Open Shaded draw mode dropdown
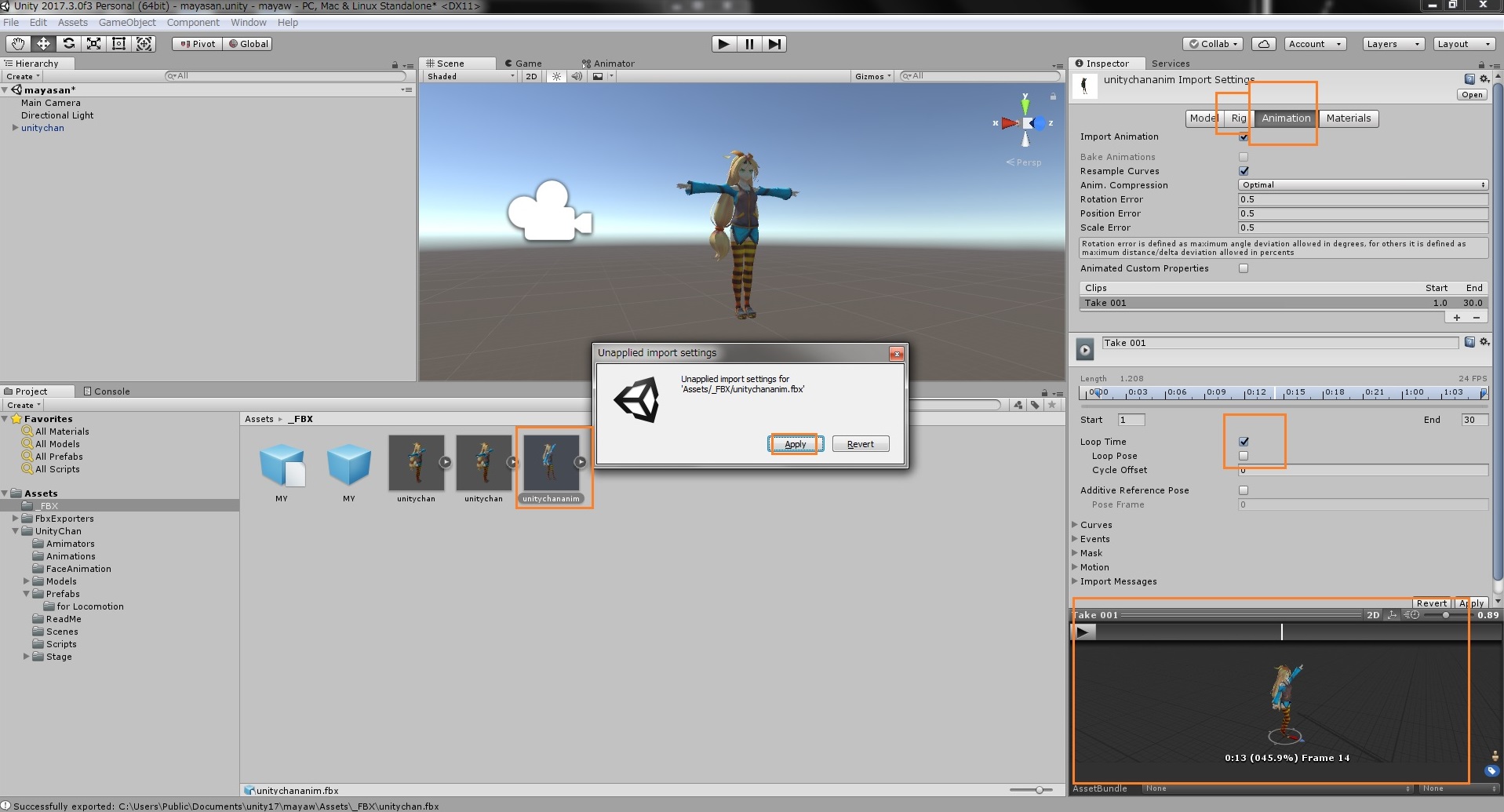 pyautogui.click(x=471, y=76)
